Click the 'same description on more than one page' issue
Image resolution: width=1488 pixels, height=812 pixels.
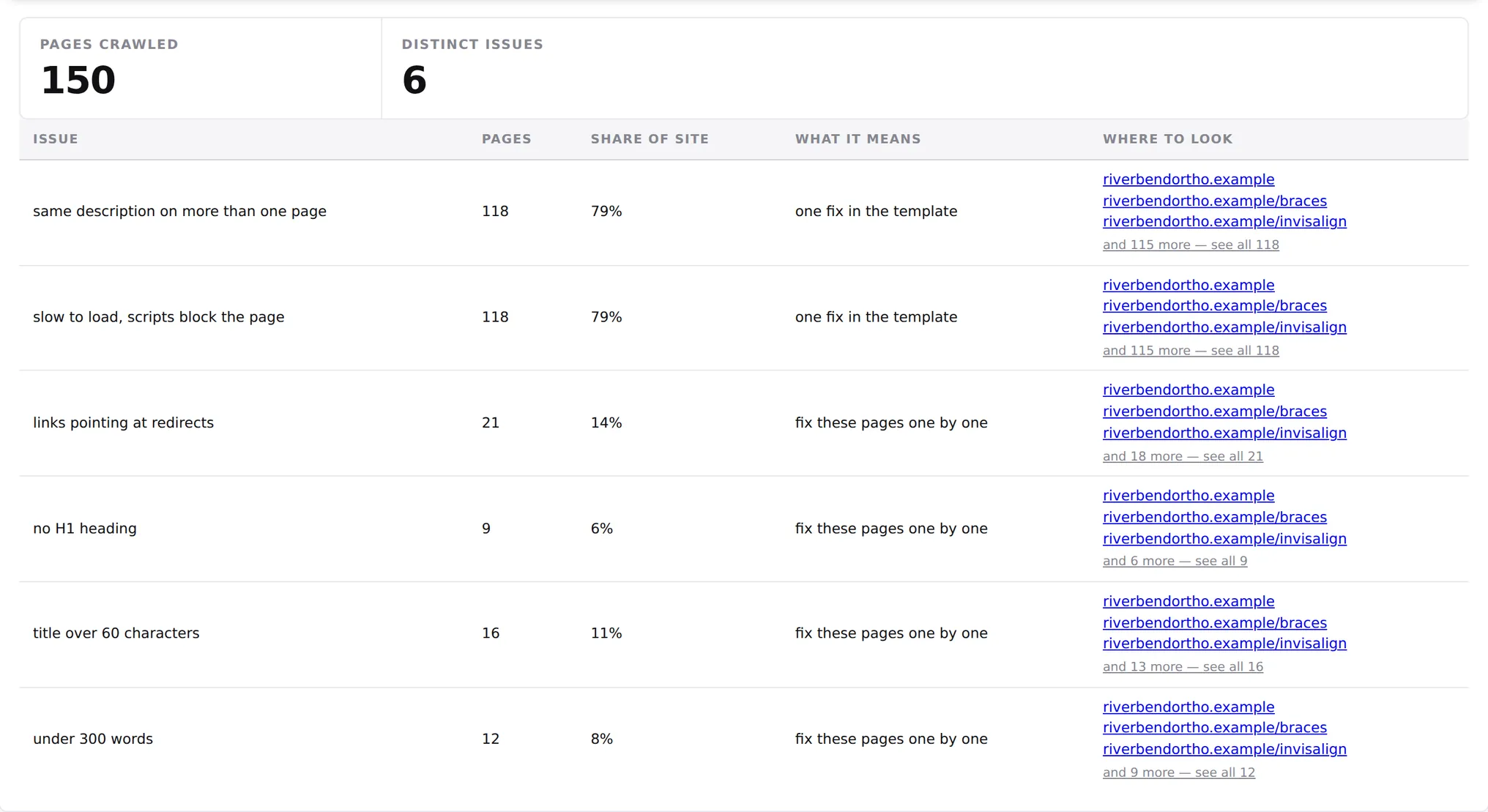point(179,211)
